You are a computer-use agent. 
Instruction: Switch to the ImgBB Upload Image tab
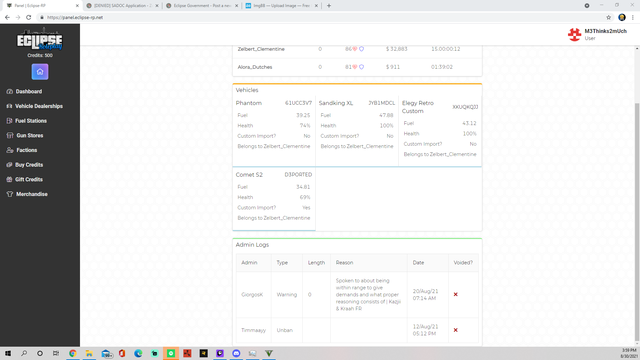pyautogui.click(x=282, y=6)
